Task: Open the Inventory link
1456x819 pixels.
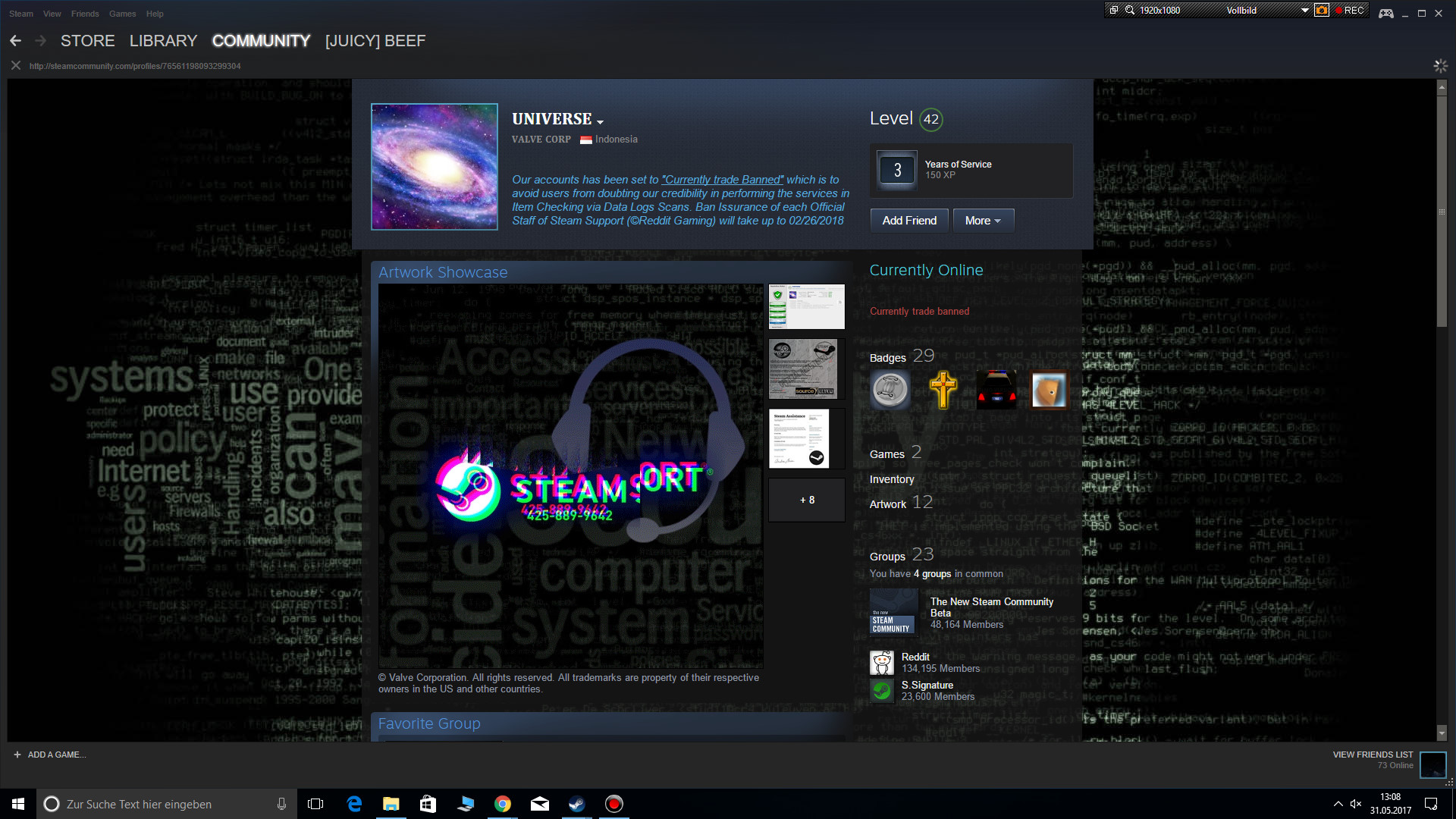Action: 892,479
